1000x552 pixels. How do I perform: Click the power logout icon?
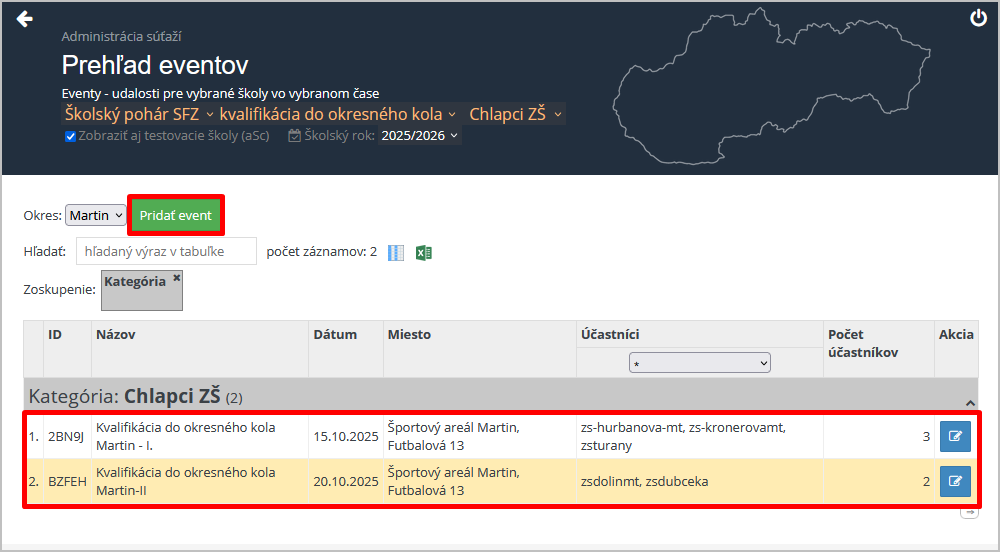tap(978, 18)
